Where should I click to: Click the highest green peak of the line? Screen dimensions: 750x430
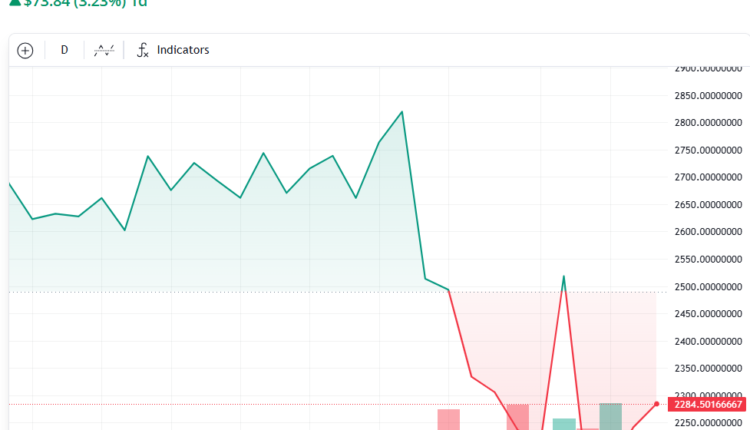point(402,112)
